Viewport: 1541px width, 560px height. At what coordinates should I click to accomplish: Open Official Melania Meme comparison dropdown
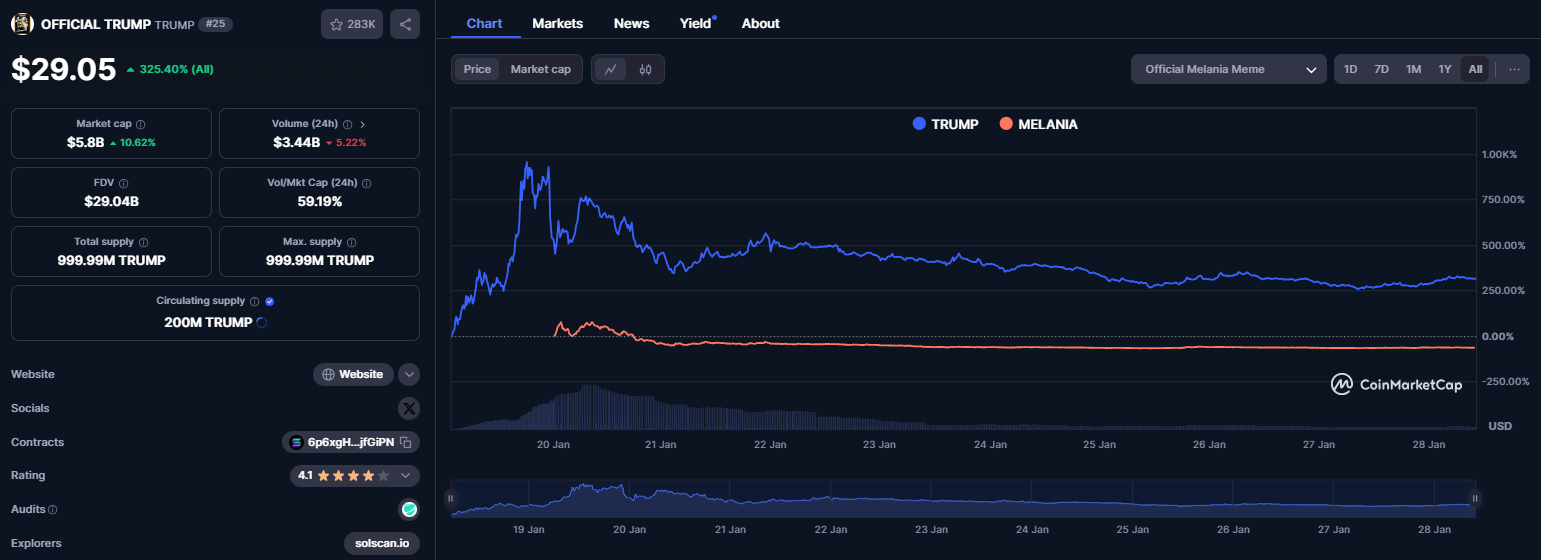click(x=1229, y=69)
